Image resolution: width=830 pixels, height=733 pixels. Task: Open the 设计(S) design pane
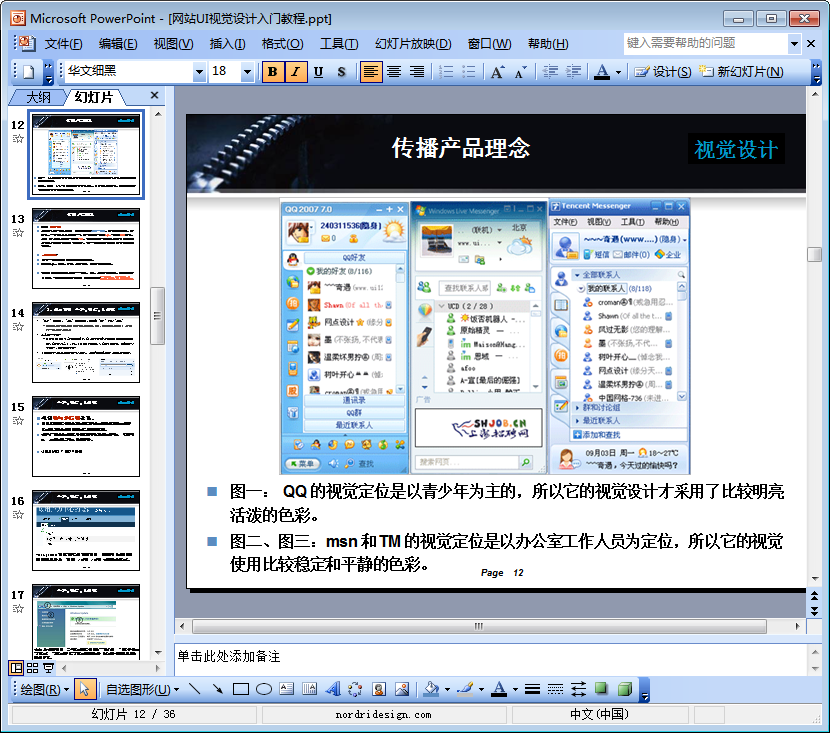click(x=663, y=72)
